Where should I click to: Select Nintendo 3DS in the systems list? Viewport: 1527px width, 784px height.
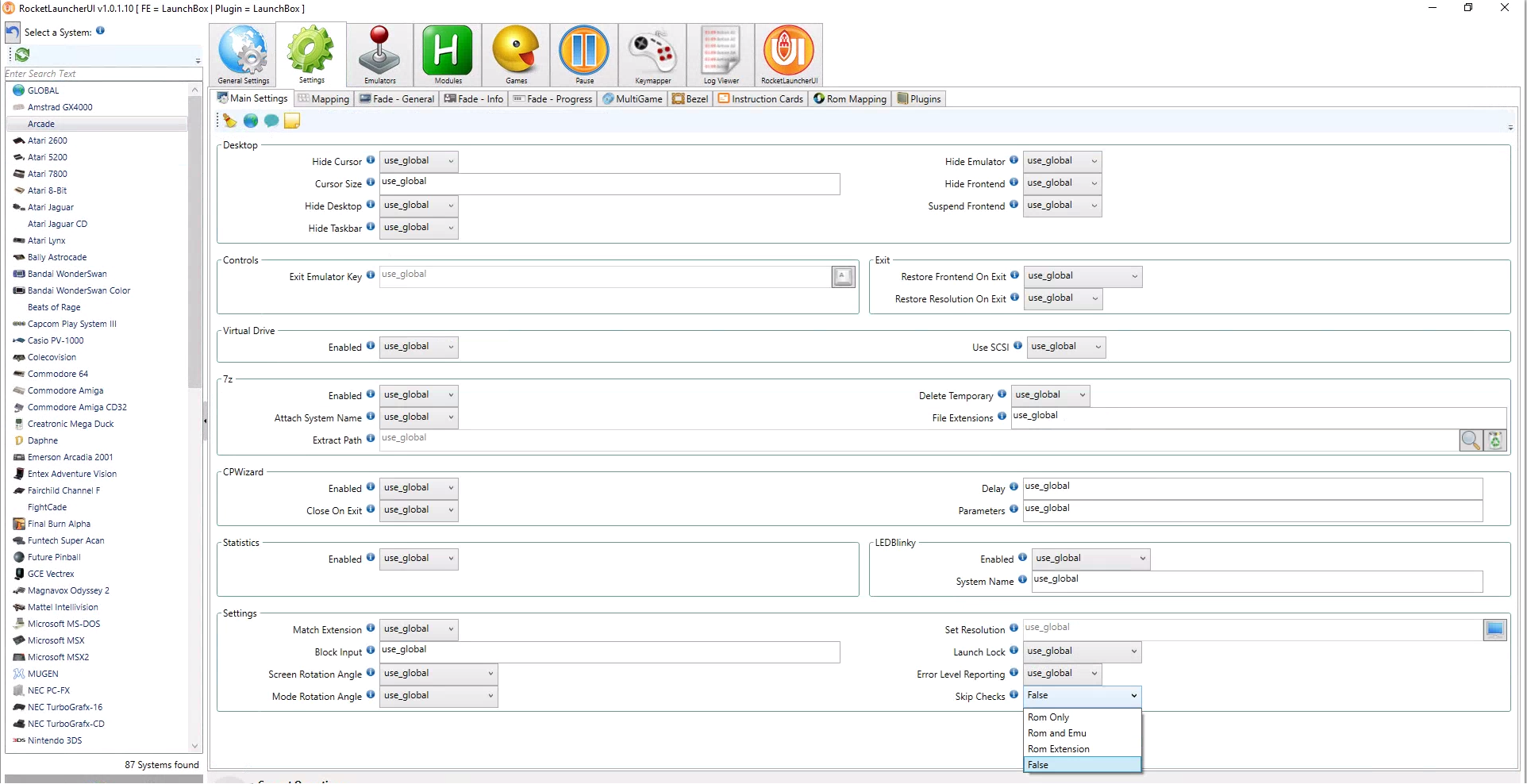[x=97, y=740]
